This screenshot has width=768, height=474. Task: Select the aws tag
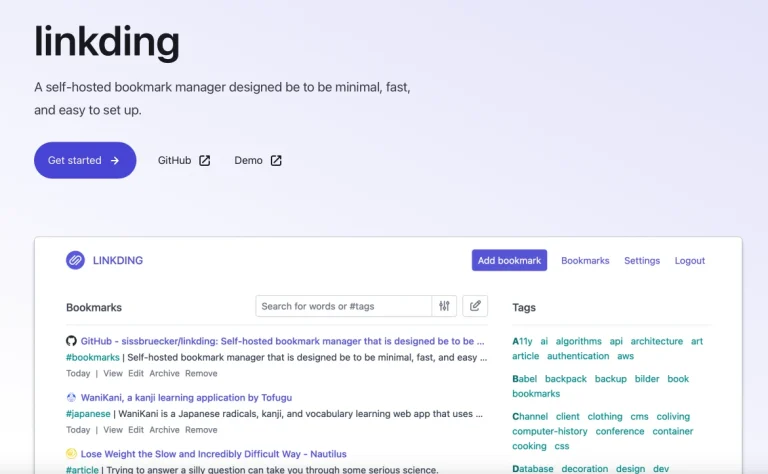[x=625, y=356]
